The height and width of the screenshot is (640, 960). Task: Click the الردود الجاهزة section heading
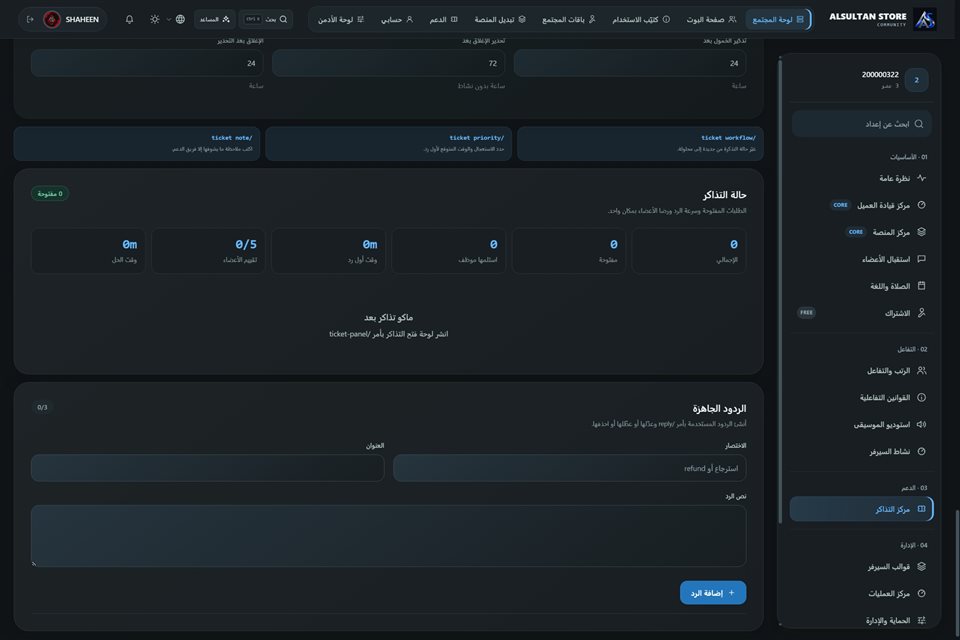click(719, 408)
